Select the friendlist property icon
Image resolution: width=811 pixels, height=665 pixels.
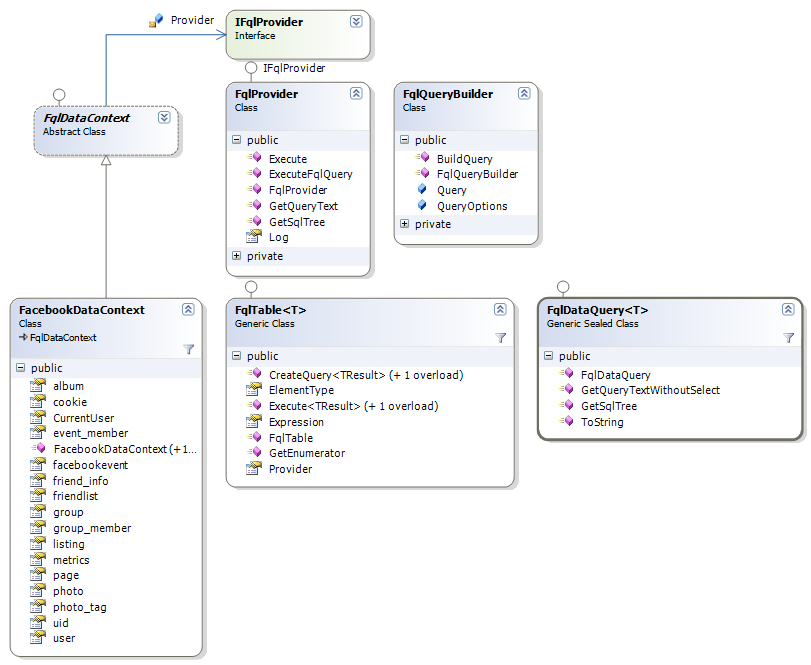tap(38, 495)
